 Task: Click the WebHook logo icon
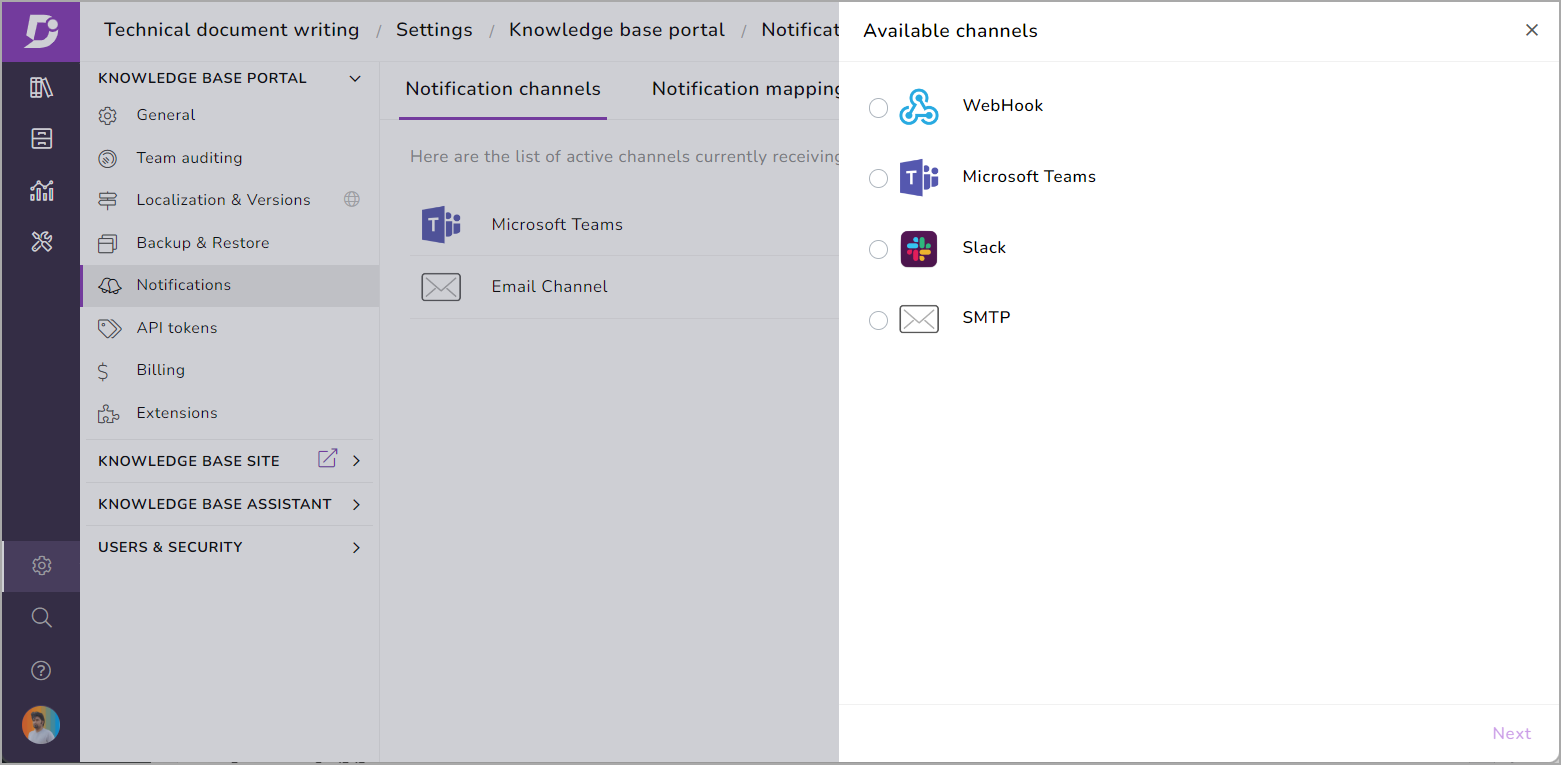(x=918, y=107)
